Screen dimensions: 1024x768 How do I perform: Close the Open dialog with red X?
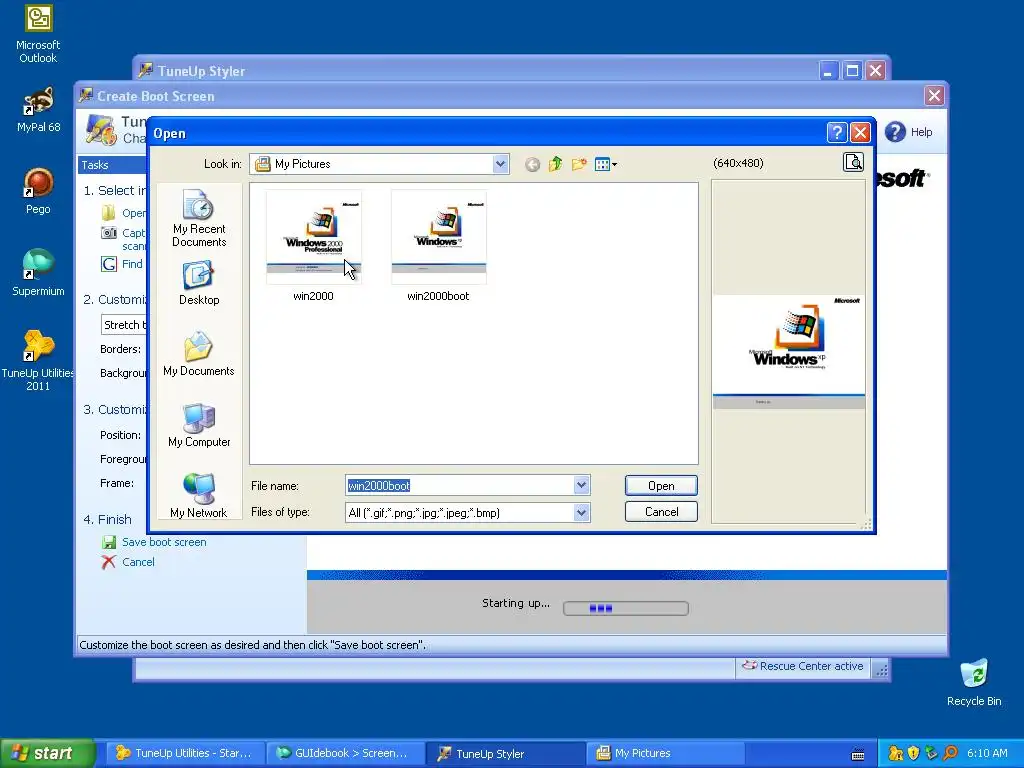point(860,133)
